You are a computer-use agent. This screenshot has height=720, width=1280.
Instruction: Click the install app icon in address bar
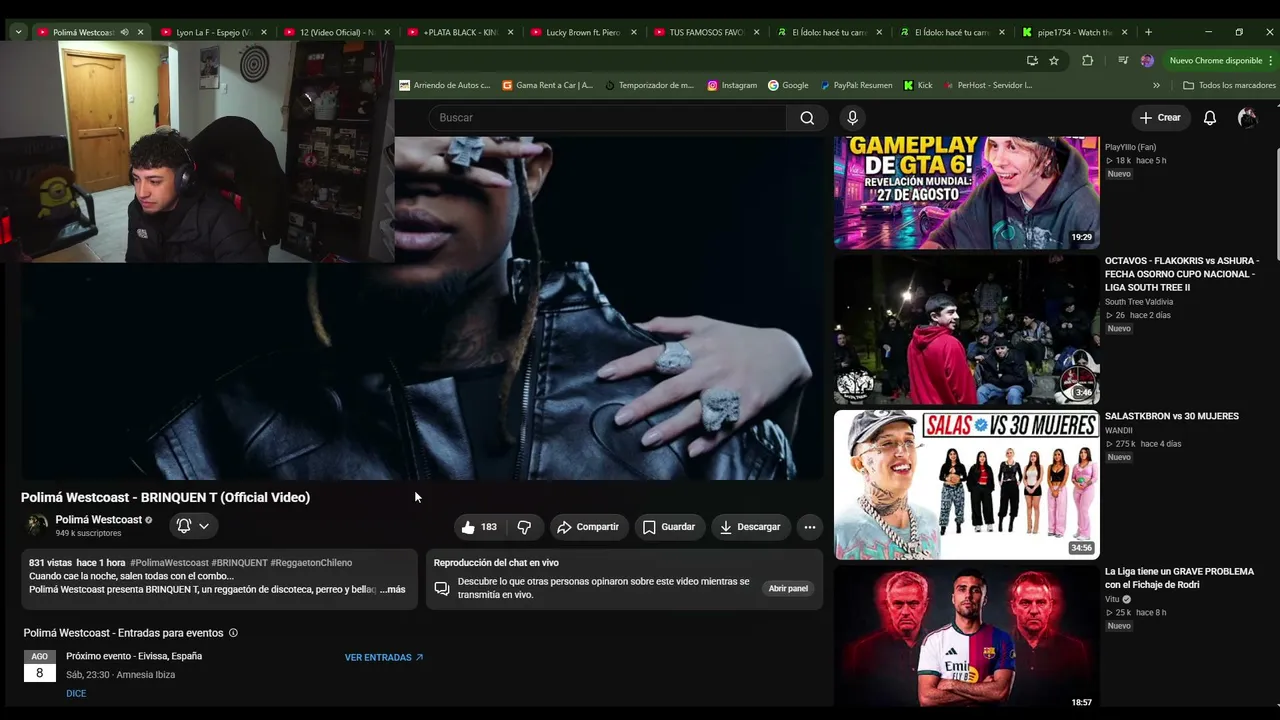[1032, 60]
